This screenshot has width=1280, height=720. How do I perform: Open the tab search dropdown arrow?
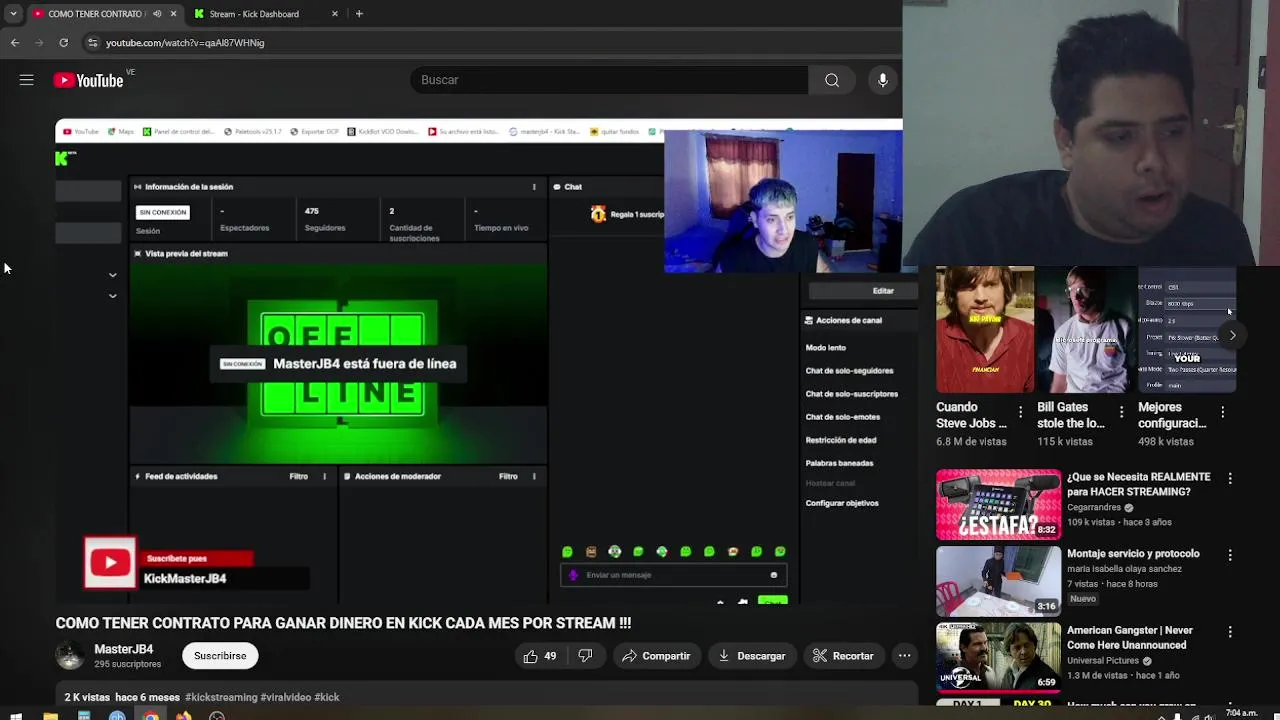[12, 14]
